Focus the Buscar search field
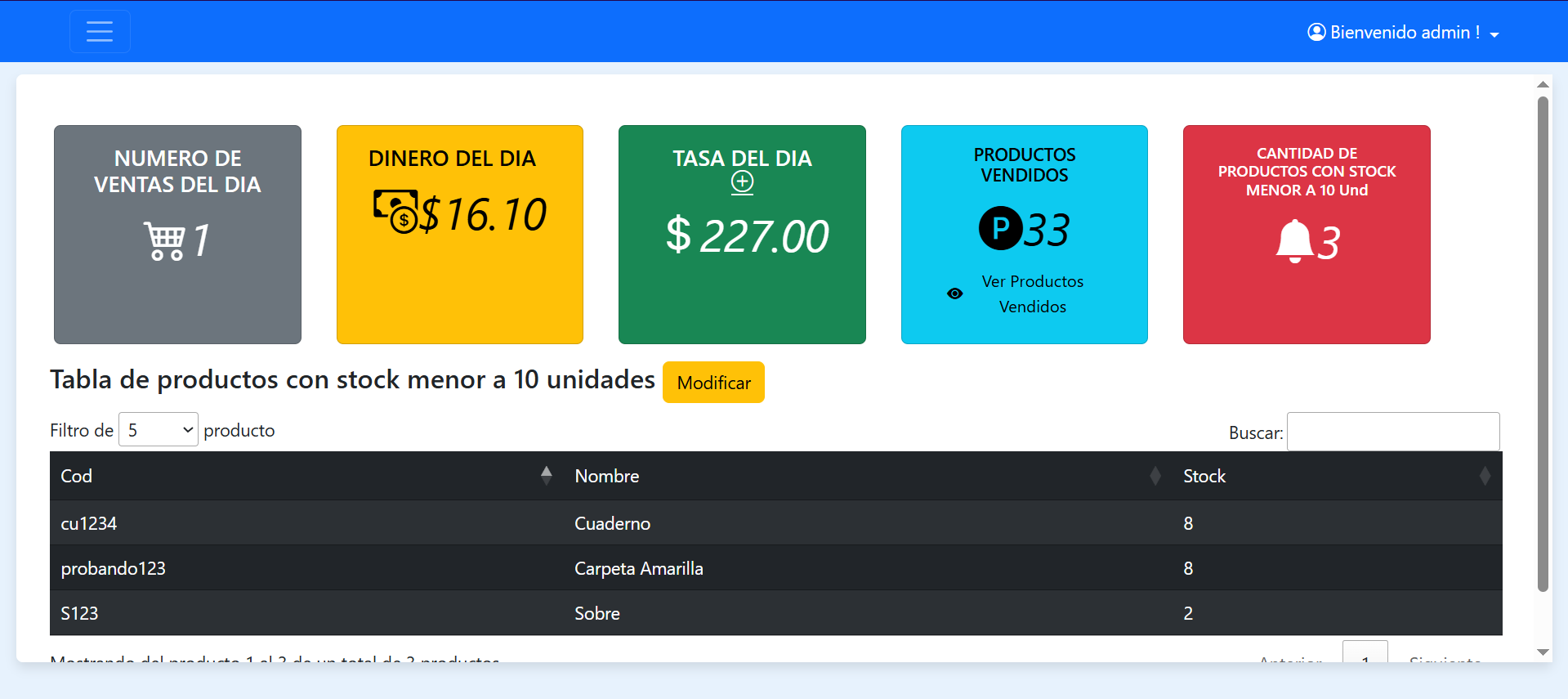1568x699 pixels. 1393,432
